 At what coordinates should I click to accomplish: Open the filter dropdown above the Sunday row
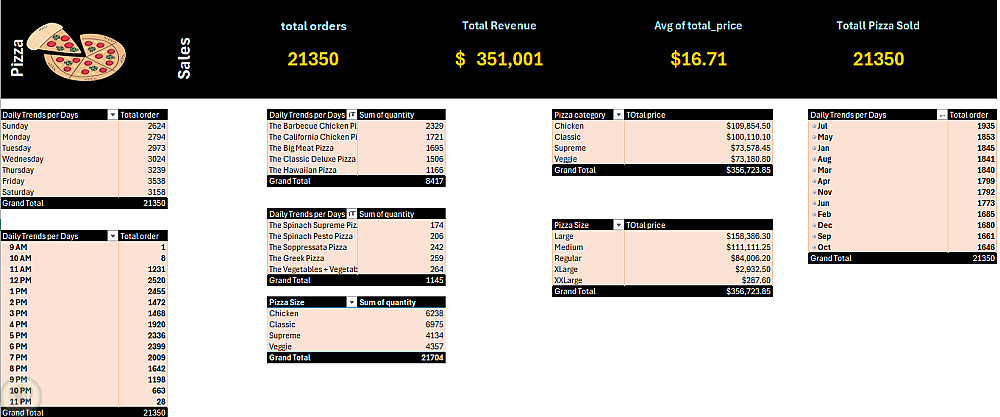click(111, 115)
